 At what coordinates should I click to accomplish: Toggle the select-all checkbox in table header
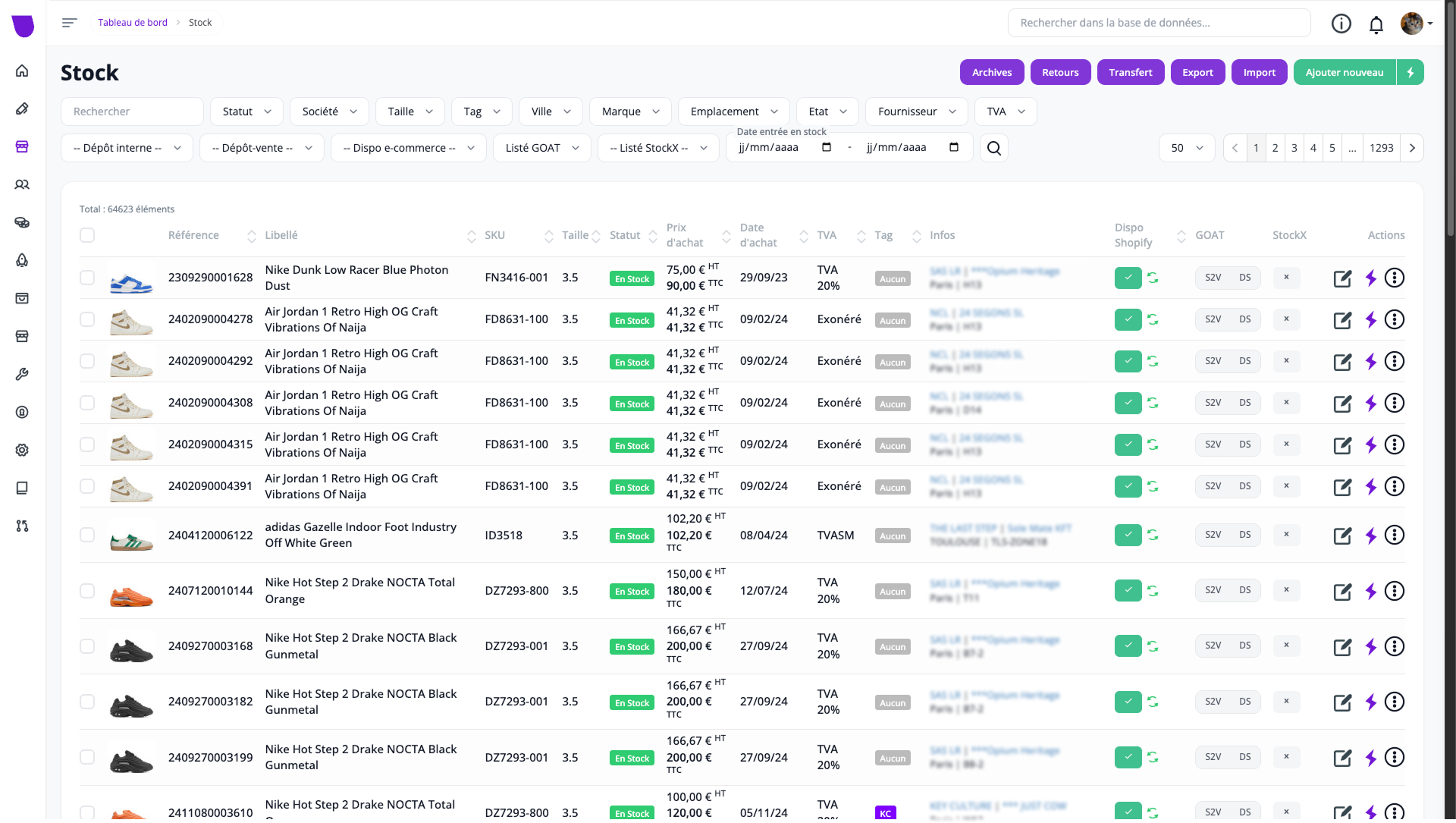87,235
